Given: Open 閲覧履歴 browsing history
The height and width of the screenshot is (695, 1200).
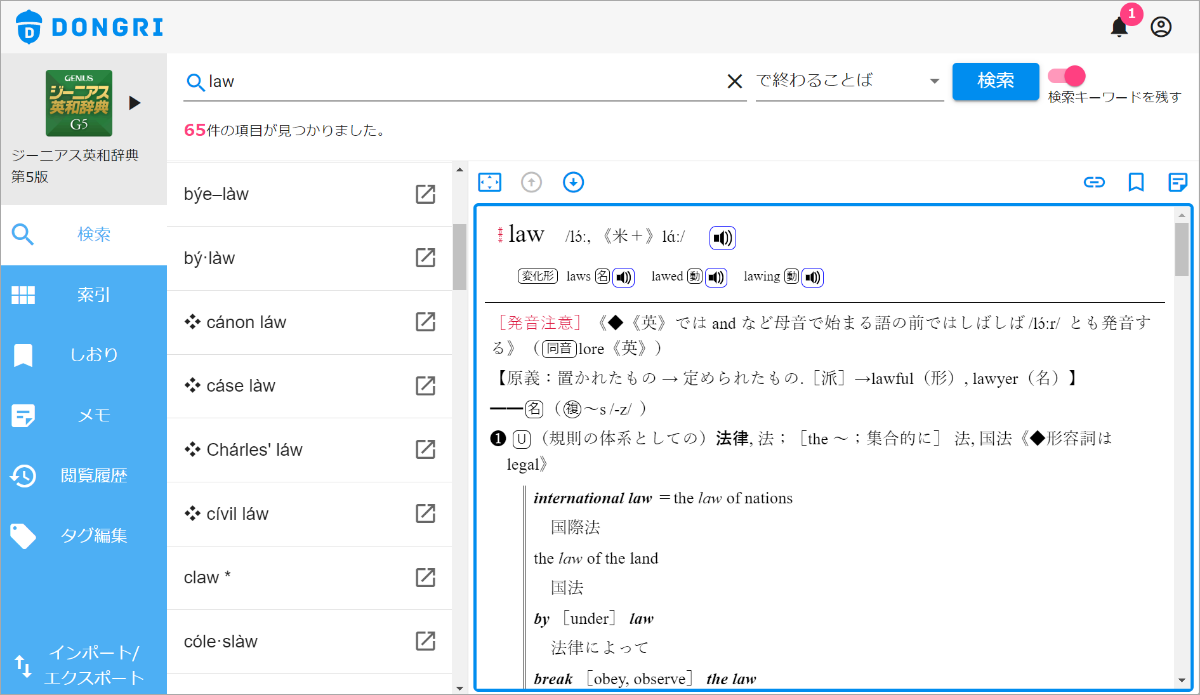Looking at the screenshot, I should click(x=84, y=475).
